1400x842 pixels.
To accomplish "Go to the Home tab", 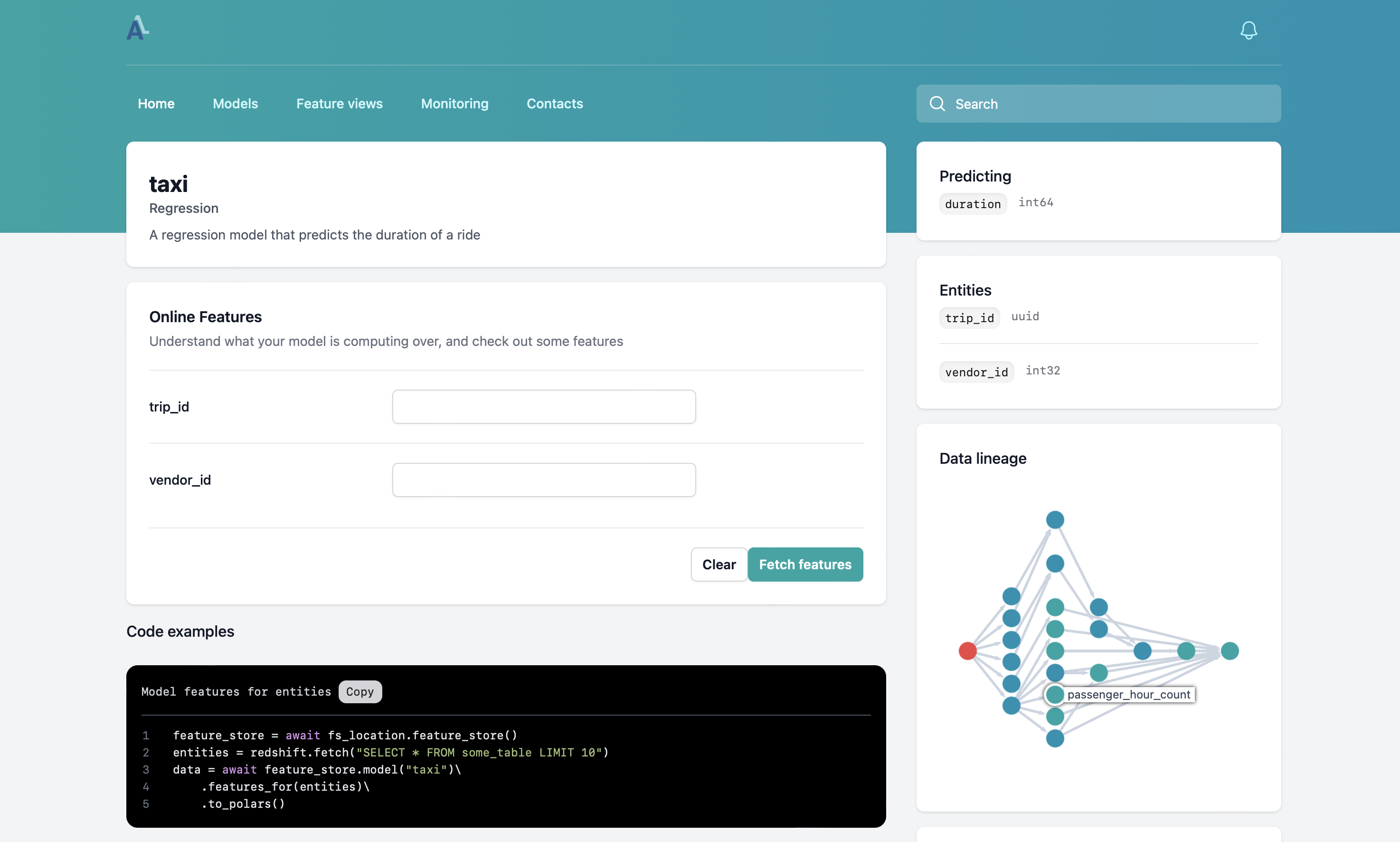I will tap(155, 103).
